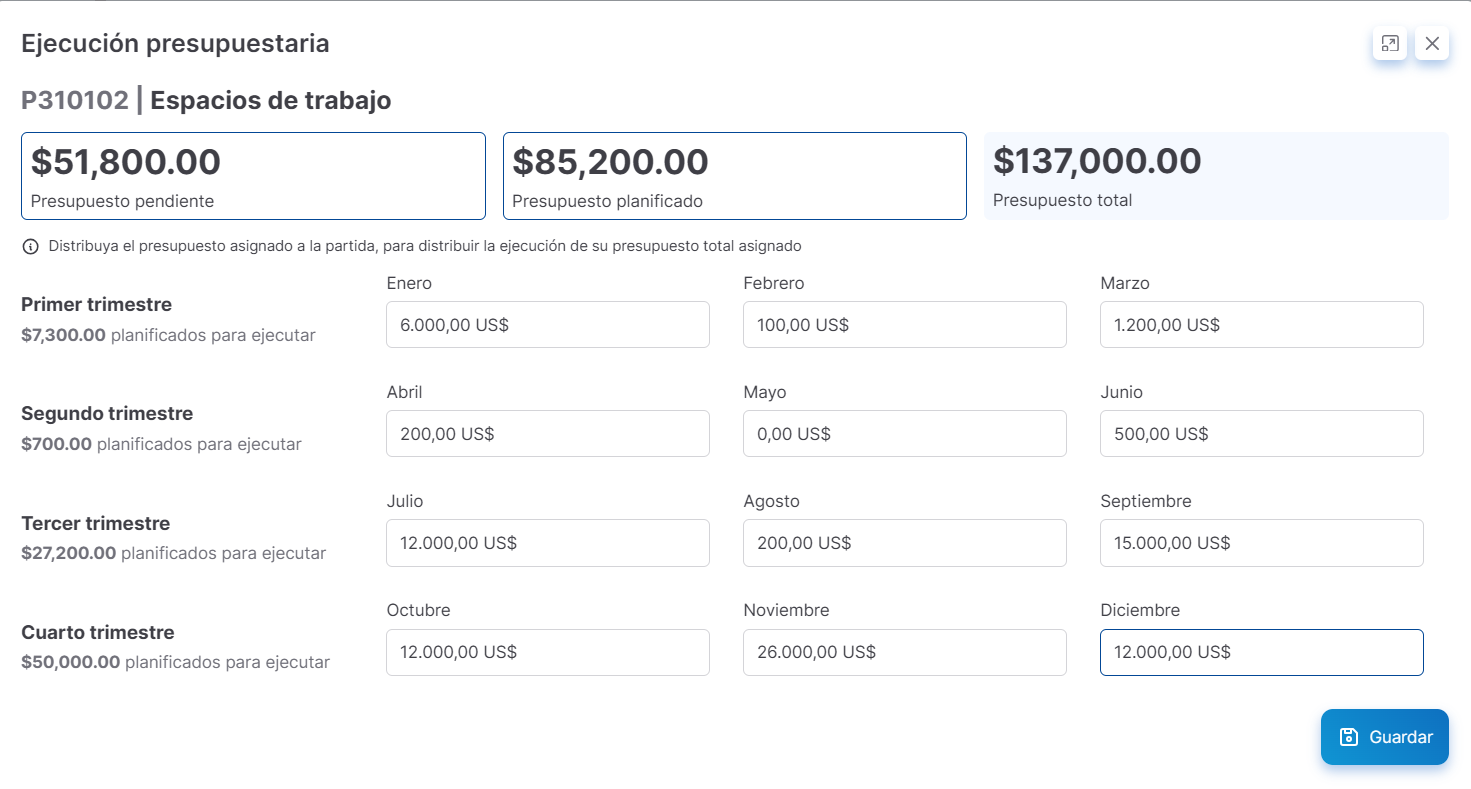
Task: Close the Ejecución presupuestaria dialog
Action: click(x=1432, y=43)
